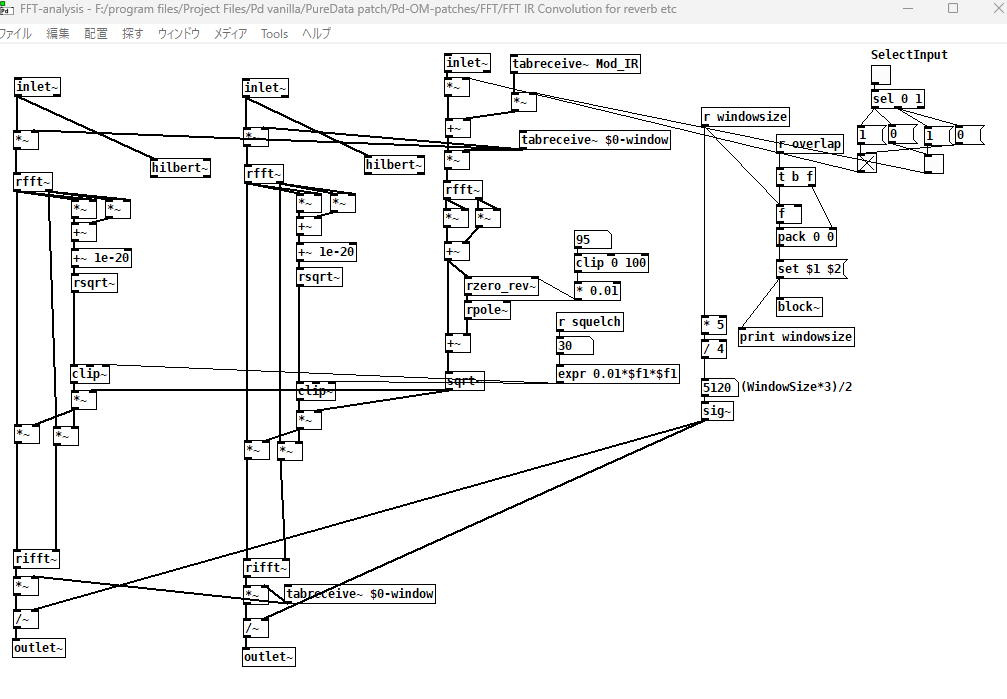Image resolution: width=1007 pixels, height=699 pixels.
Task: Click the 'rzero_rev~' filter object
Action: point(501,286)
